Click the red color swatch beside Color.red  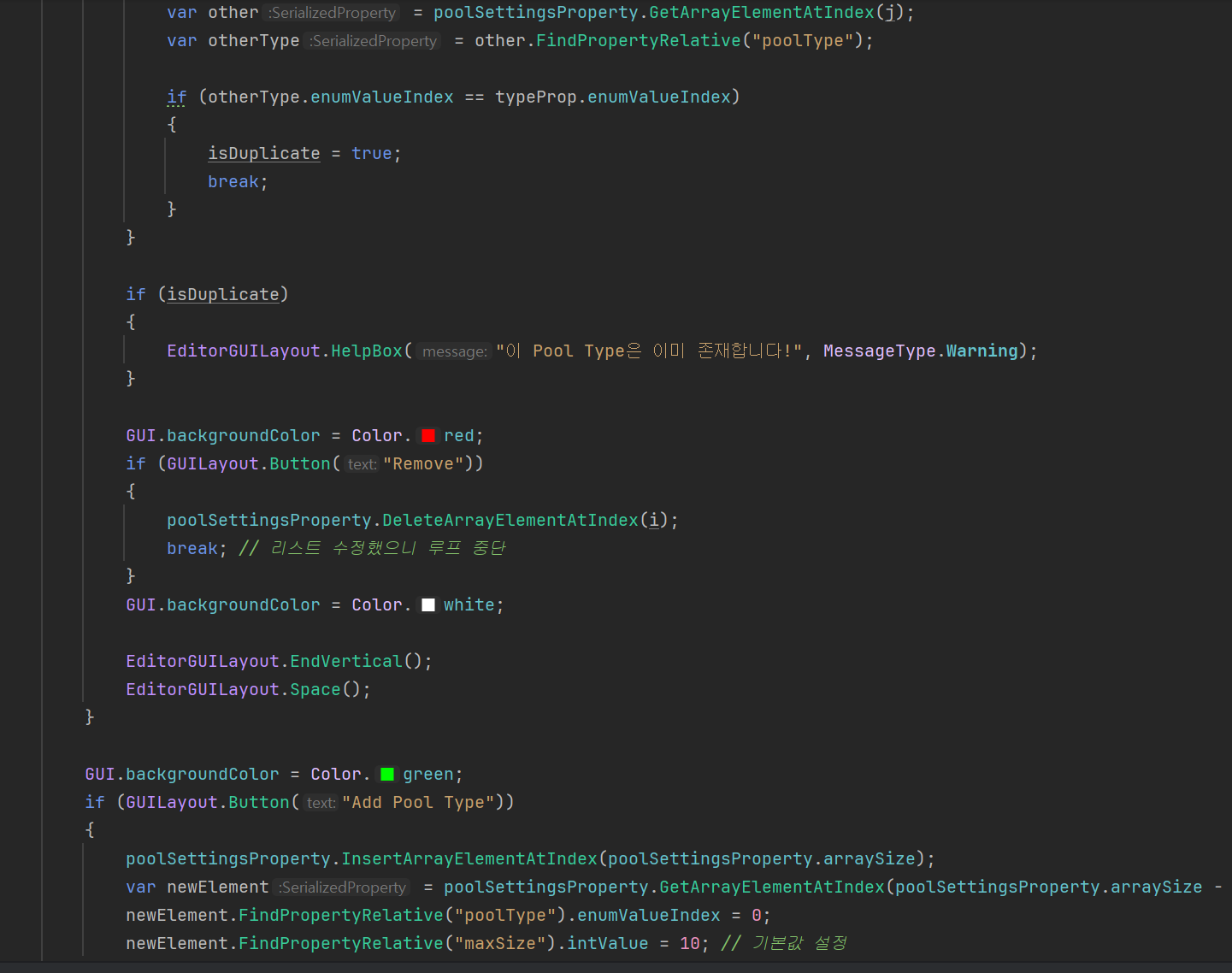pyautogui.click(x=428, y=436)
